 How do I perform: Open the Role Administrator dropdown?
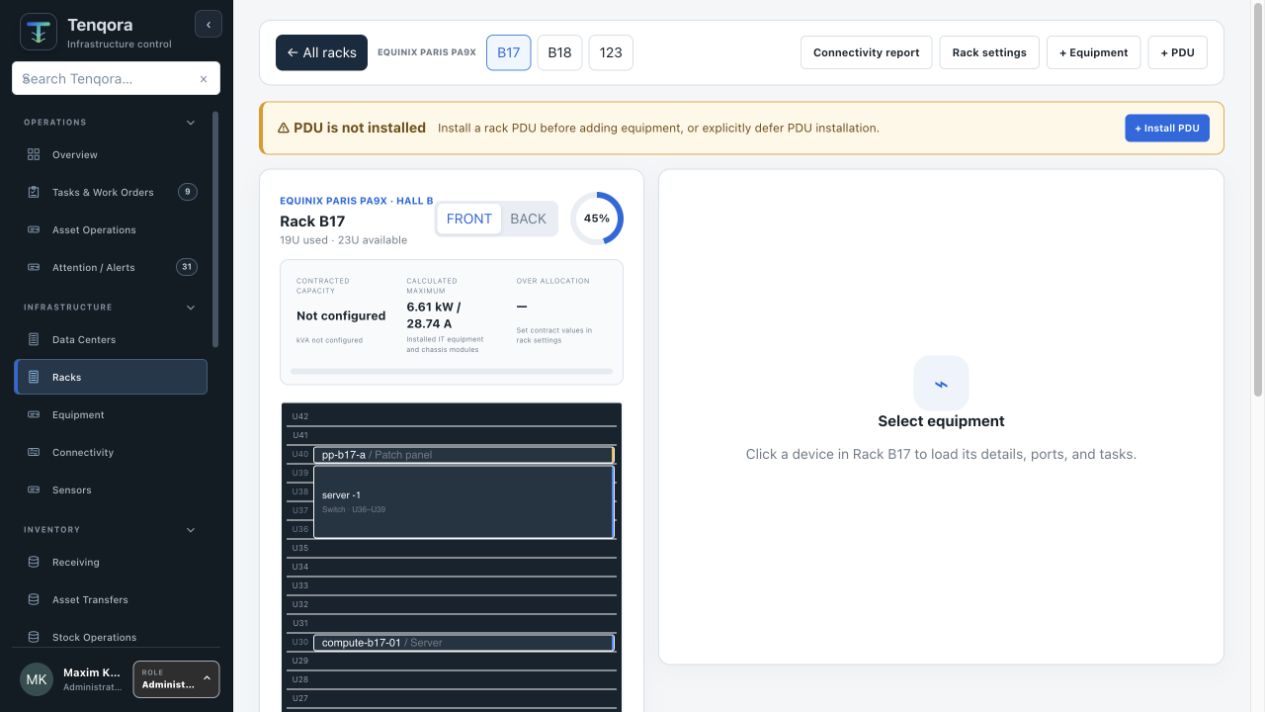tap(176, 679)
